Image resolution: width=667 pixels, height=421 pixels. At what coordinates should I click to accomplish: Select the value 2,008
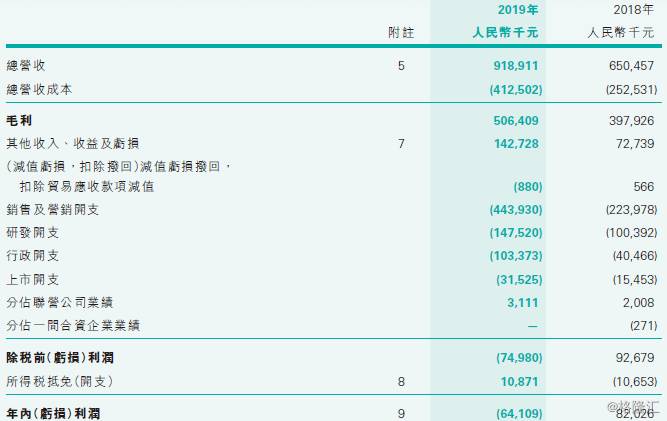pyautogui.click(x=638, y=303)
